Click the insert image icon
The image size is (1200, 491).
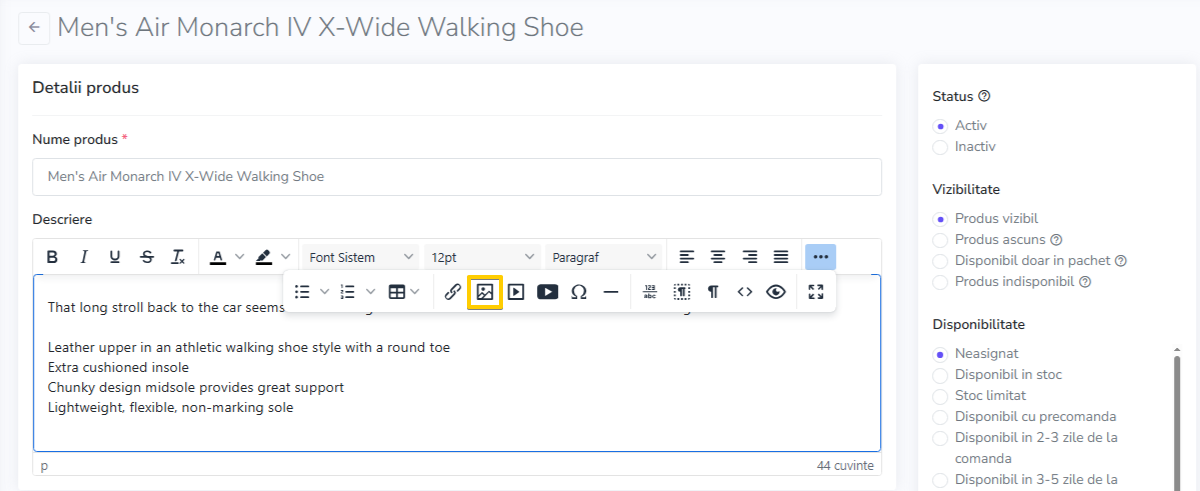coord(485,292)
